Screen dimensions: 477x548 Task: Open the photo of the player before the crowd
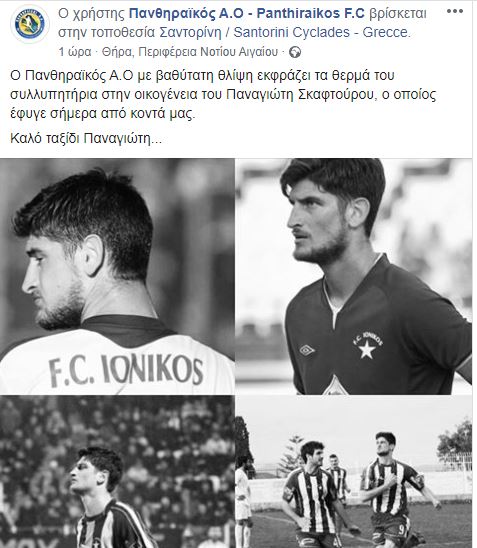click(x=117, y=472)
